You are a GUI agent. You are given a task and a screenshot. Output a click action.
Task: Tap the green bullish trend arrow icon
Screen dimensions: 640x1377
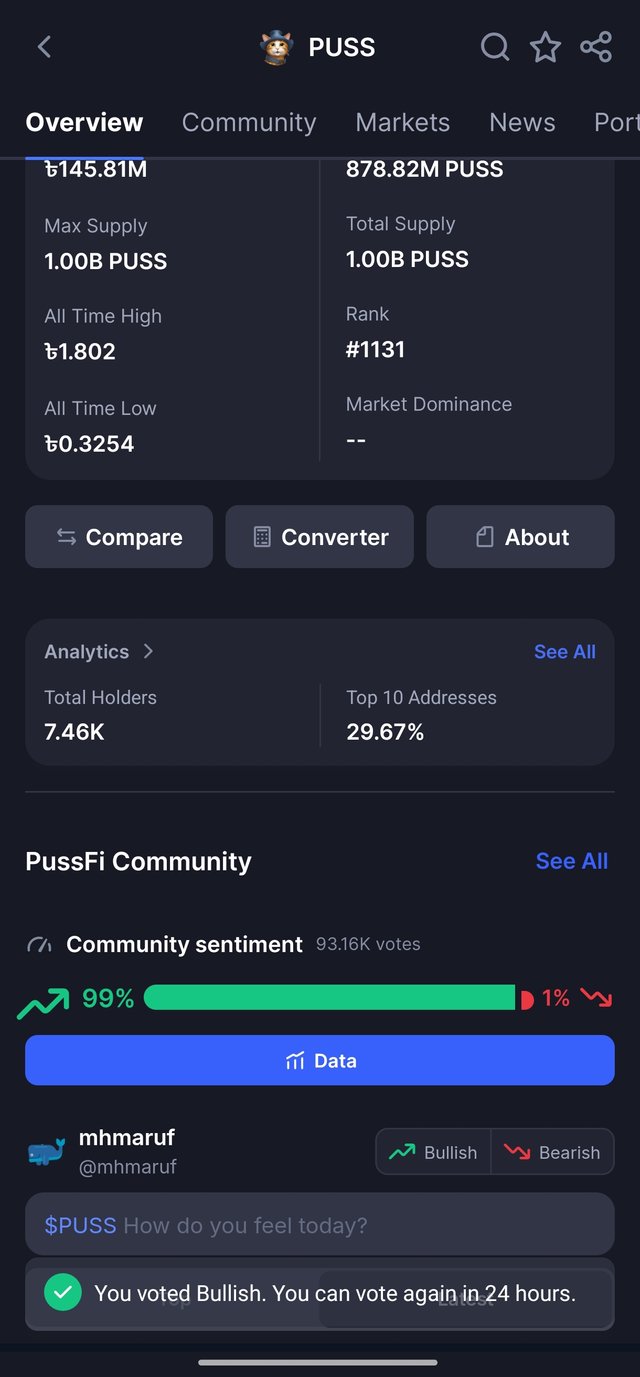[x=43, y=1000]
